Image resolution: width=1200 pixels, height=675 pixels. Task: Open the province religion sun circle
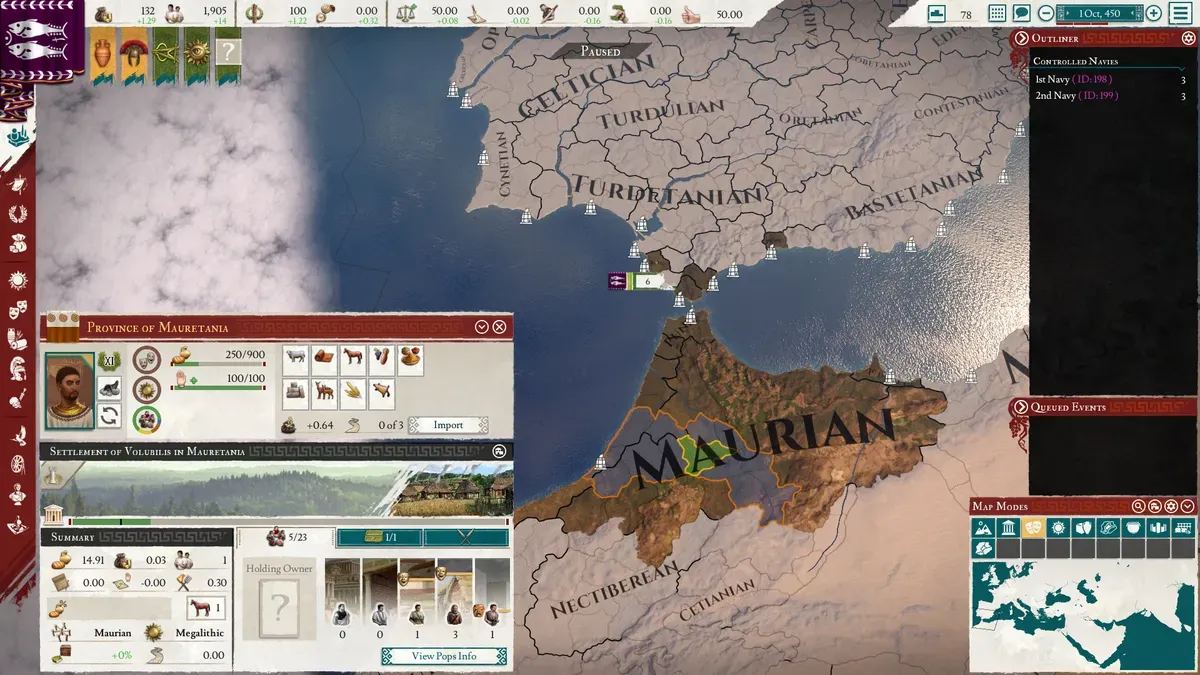coord(147,390)
